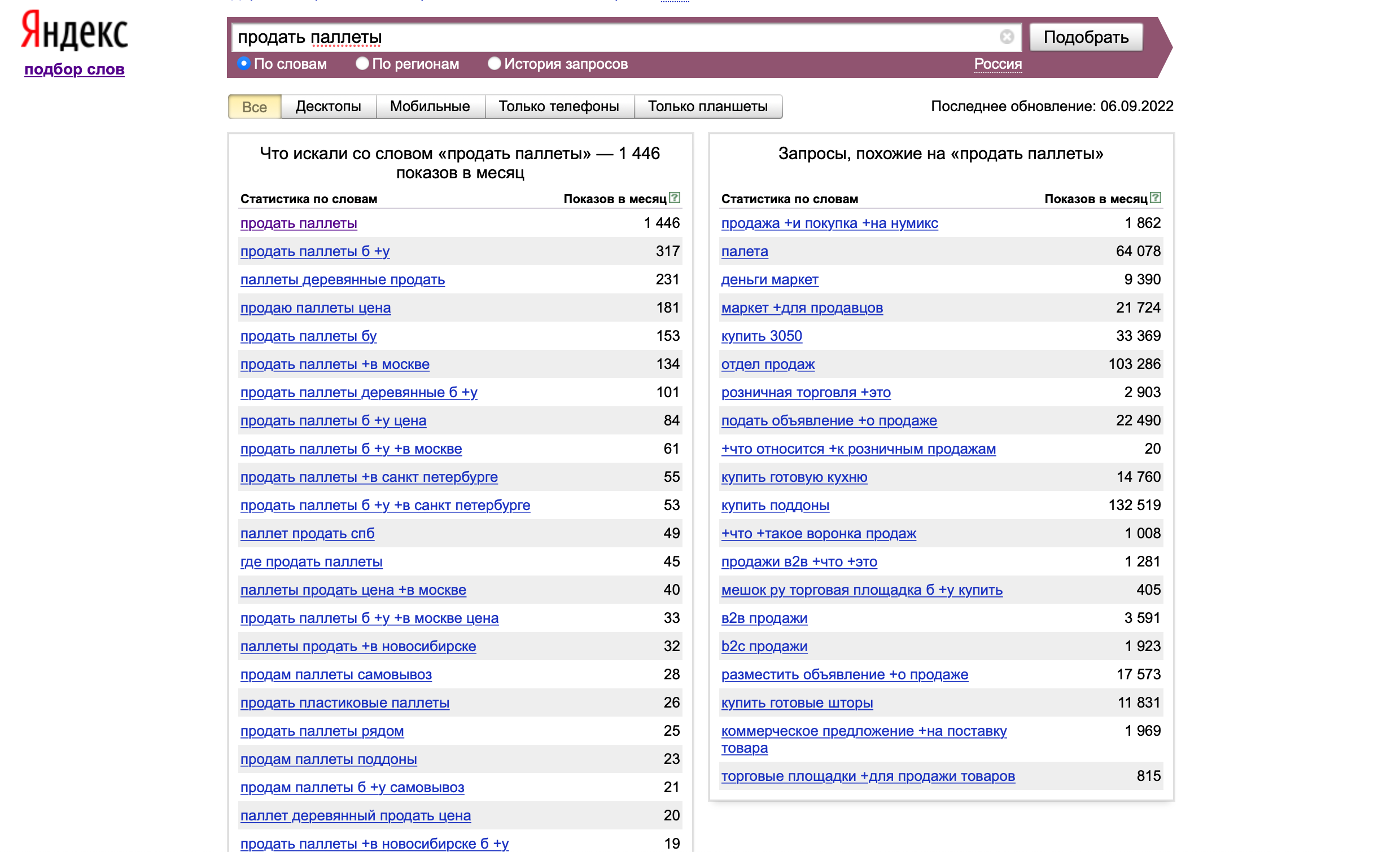The image size is (1400, 852).
Task: Open 'продаю паллеты цена' query
Action: tap(316, 308)
